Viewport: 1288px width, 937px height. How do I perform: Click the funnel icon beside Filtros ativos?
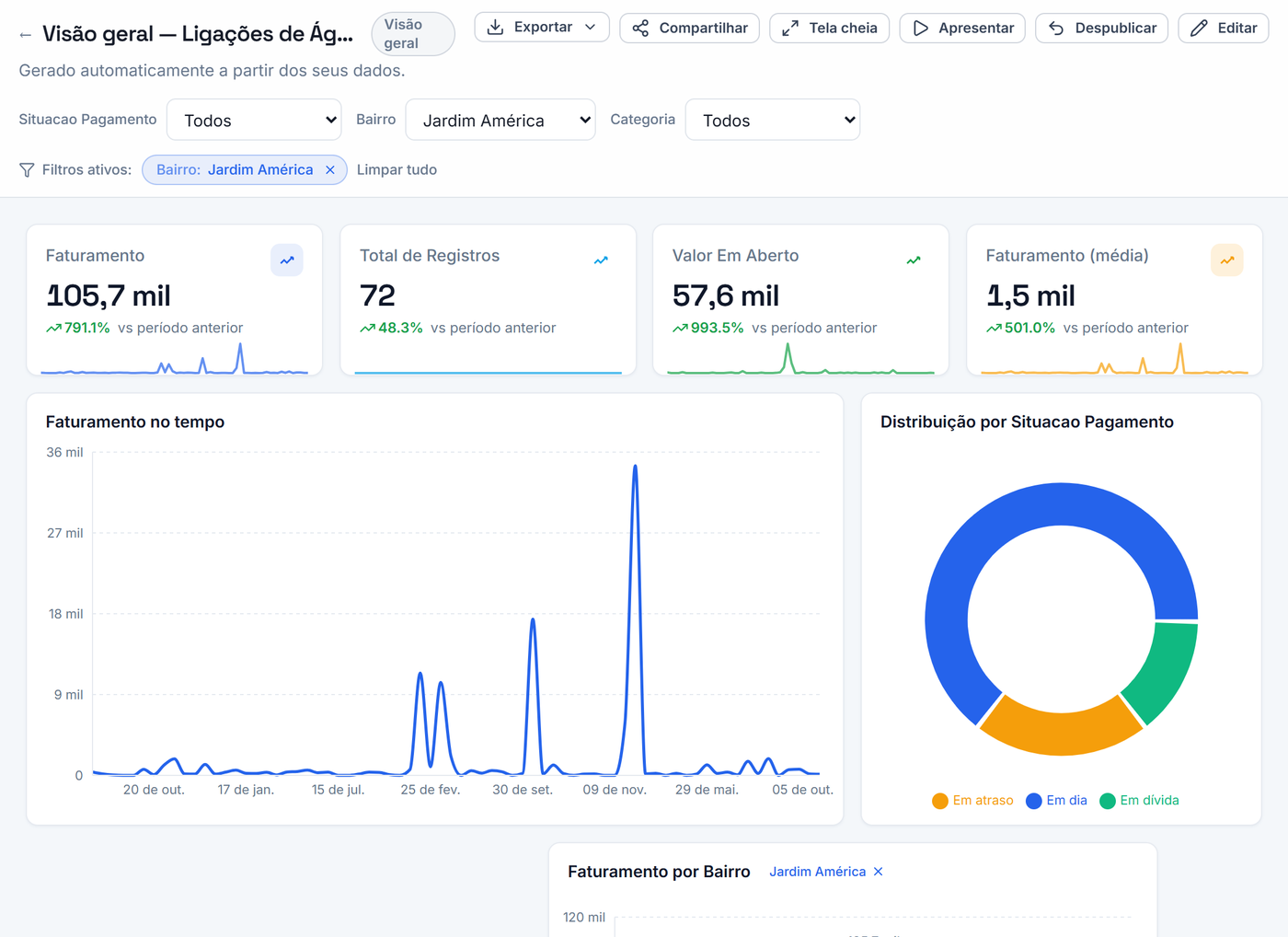coord(27,170)
